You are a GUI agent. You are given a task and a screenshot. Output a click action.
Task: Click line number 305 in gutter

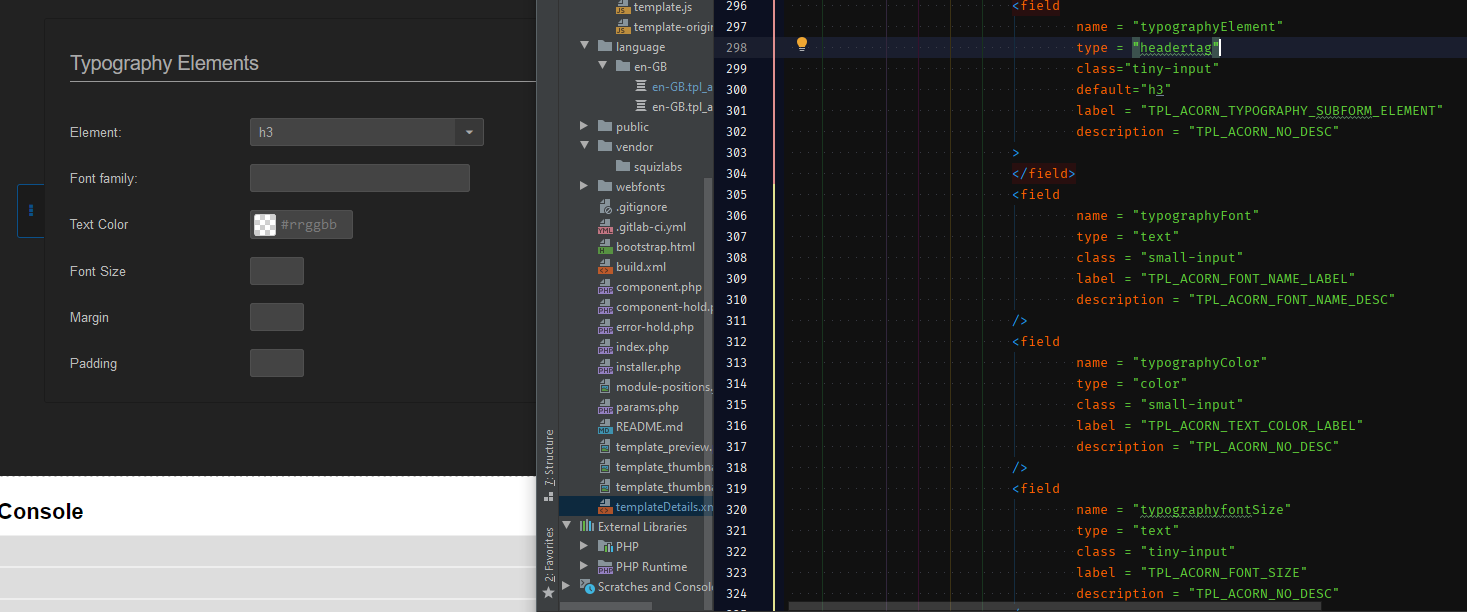pyautogui.click(x=735, y=194)
